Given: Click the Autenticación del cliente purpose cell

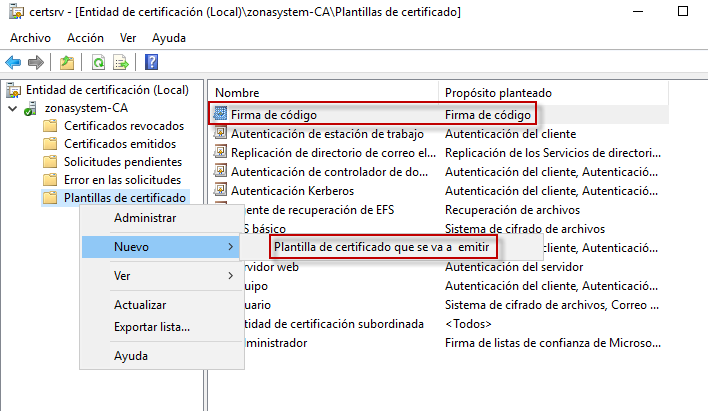Looking at the screenshot, I should point(510,134).
